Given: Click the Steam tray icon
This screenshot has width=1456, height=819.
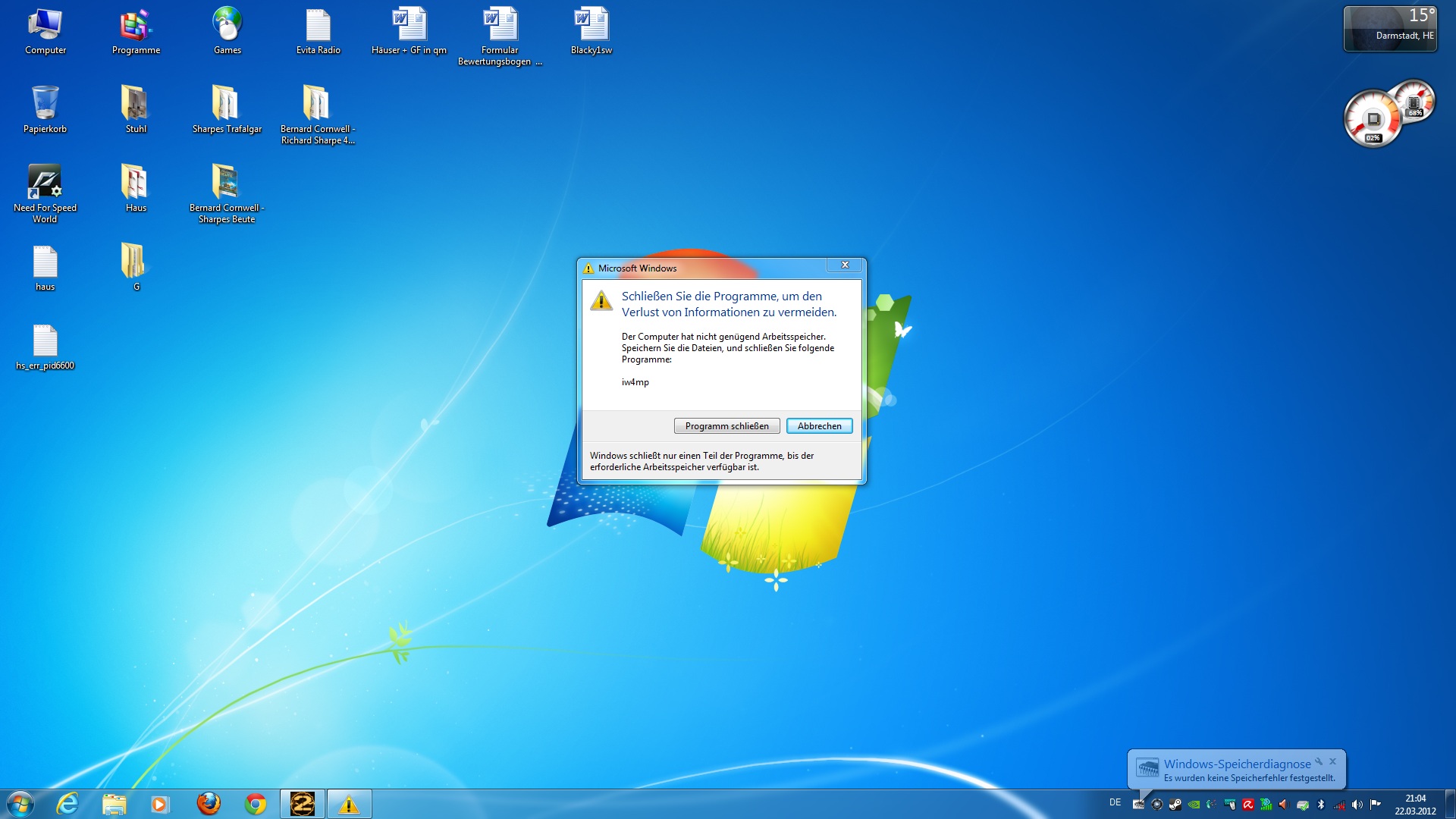Looking at the screenshot, I should pyautogui.click(x=1175, y=805).
